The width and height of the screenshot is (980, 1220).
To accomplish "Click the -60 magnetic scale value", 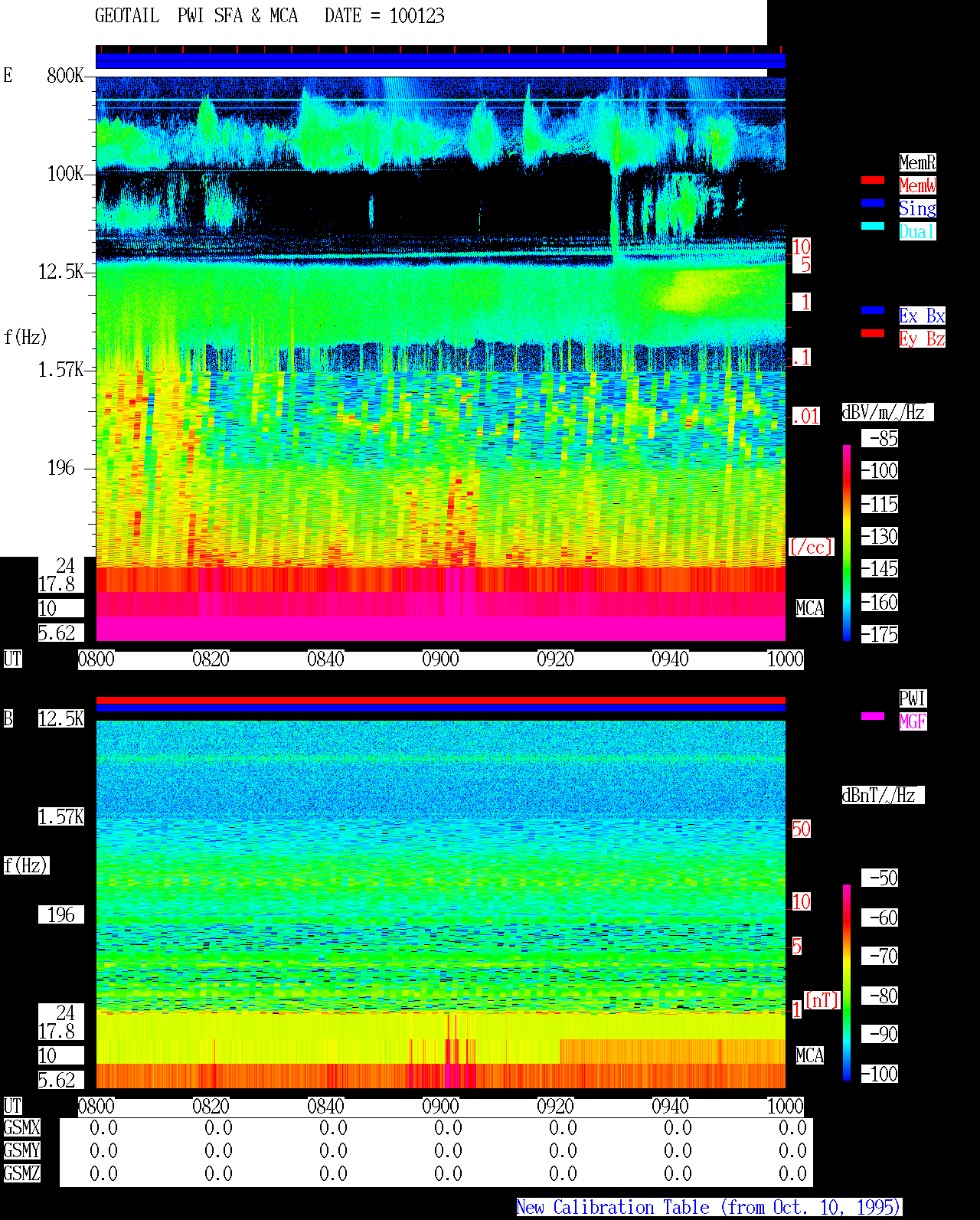I will [880, 917].
